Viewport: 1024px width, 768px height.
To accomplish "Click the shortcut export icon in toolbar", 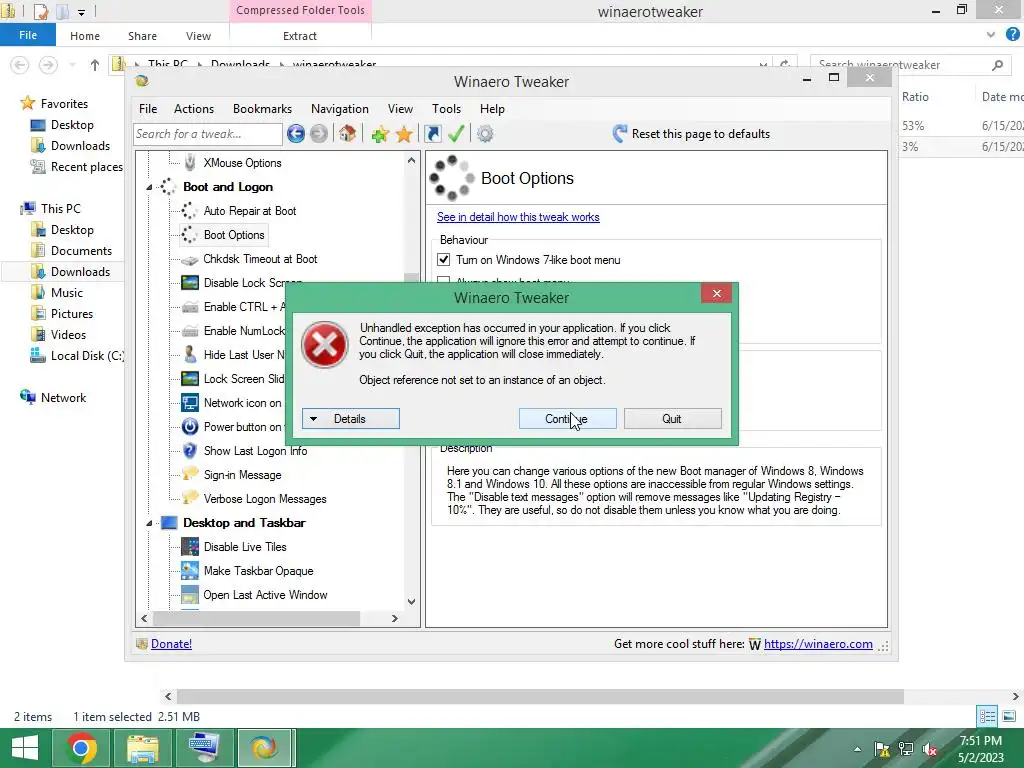I will (x=432, y=134).
